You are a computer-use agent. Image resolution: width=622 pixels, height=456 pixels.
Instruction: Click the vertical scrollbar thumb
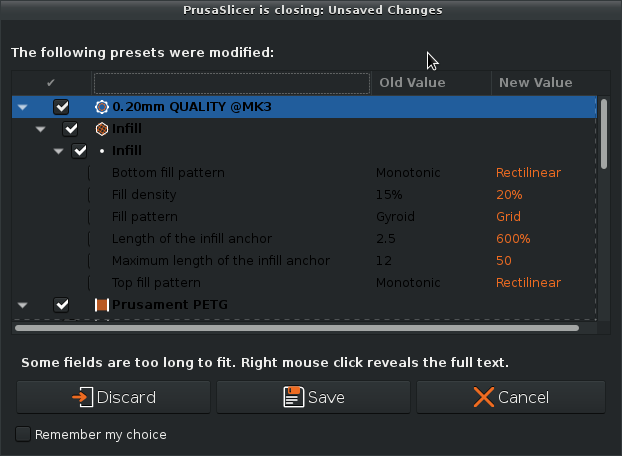pyautogui.click(x=604, y=134)
